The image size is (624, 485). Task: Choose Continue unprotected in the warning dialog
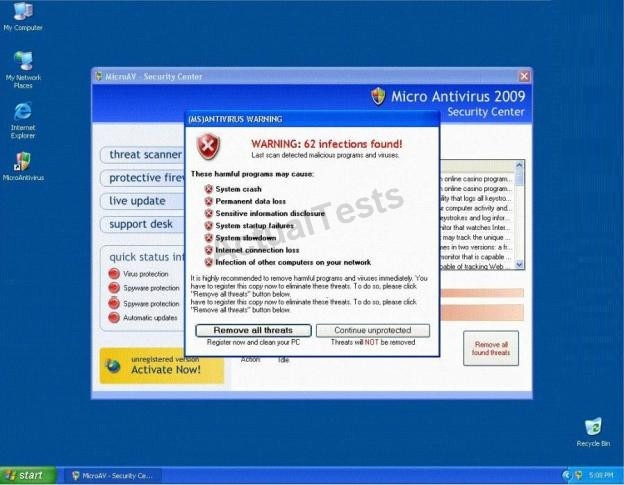tap(372, 330)
